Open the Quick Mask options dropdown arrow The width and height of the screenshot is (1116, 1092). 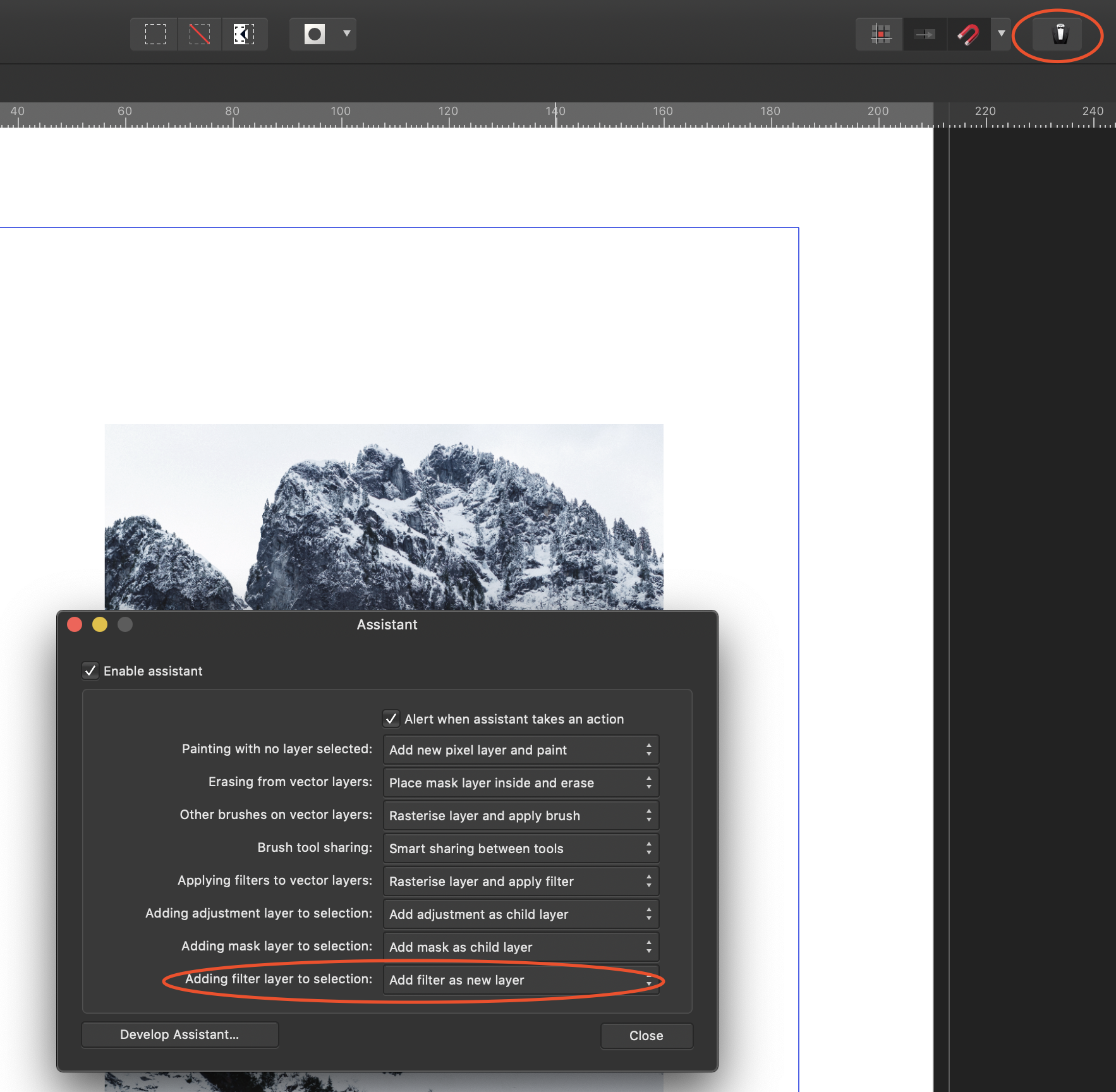[x=346, y=34]
